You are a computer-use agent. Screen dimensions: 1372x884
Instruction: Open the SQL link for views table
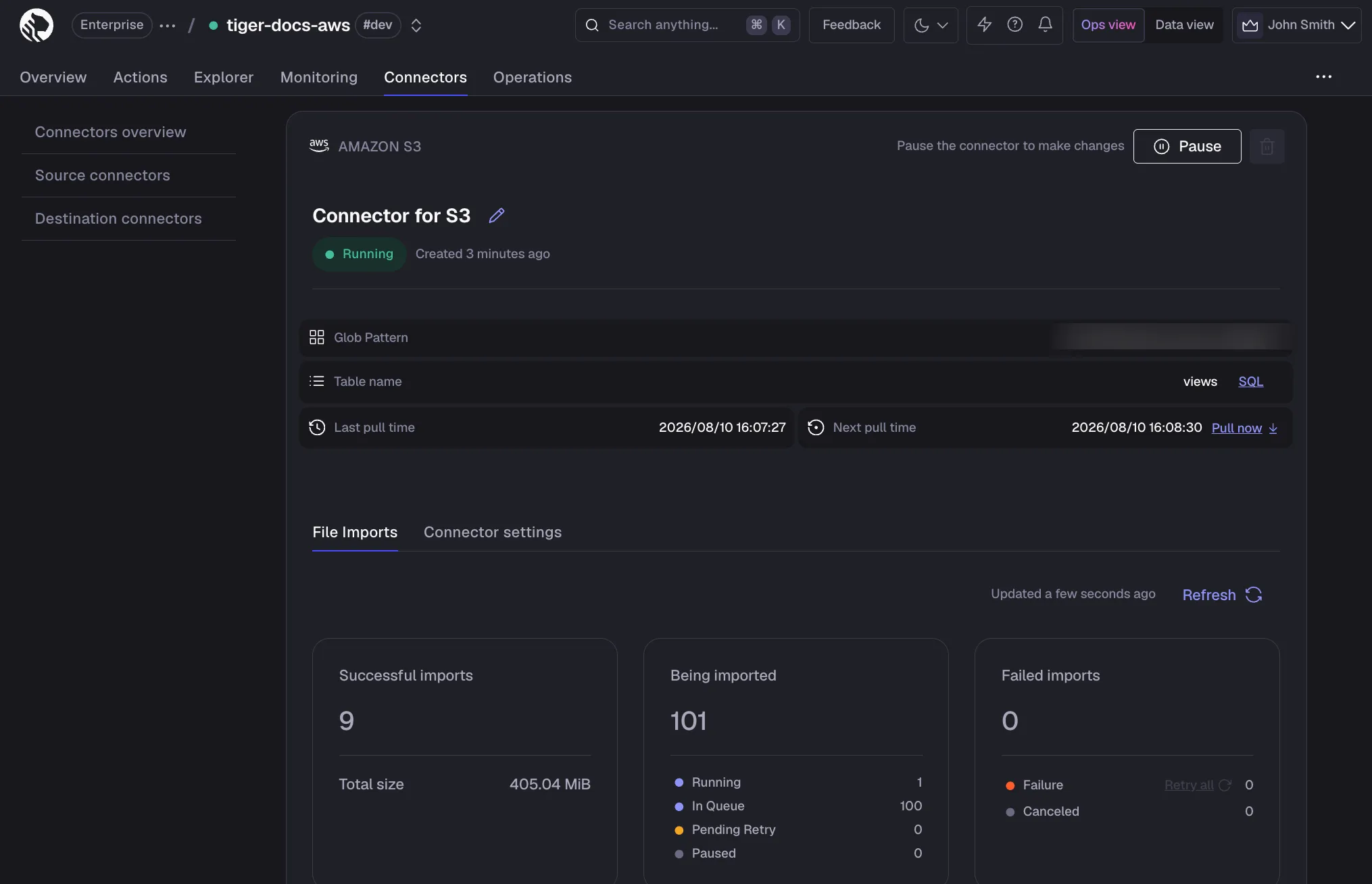(x=1251, y=382)
